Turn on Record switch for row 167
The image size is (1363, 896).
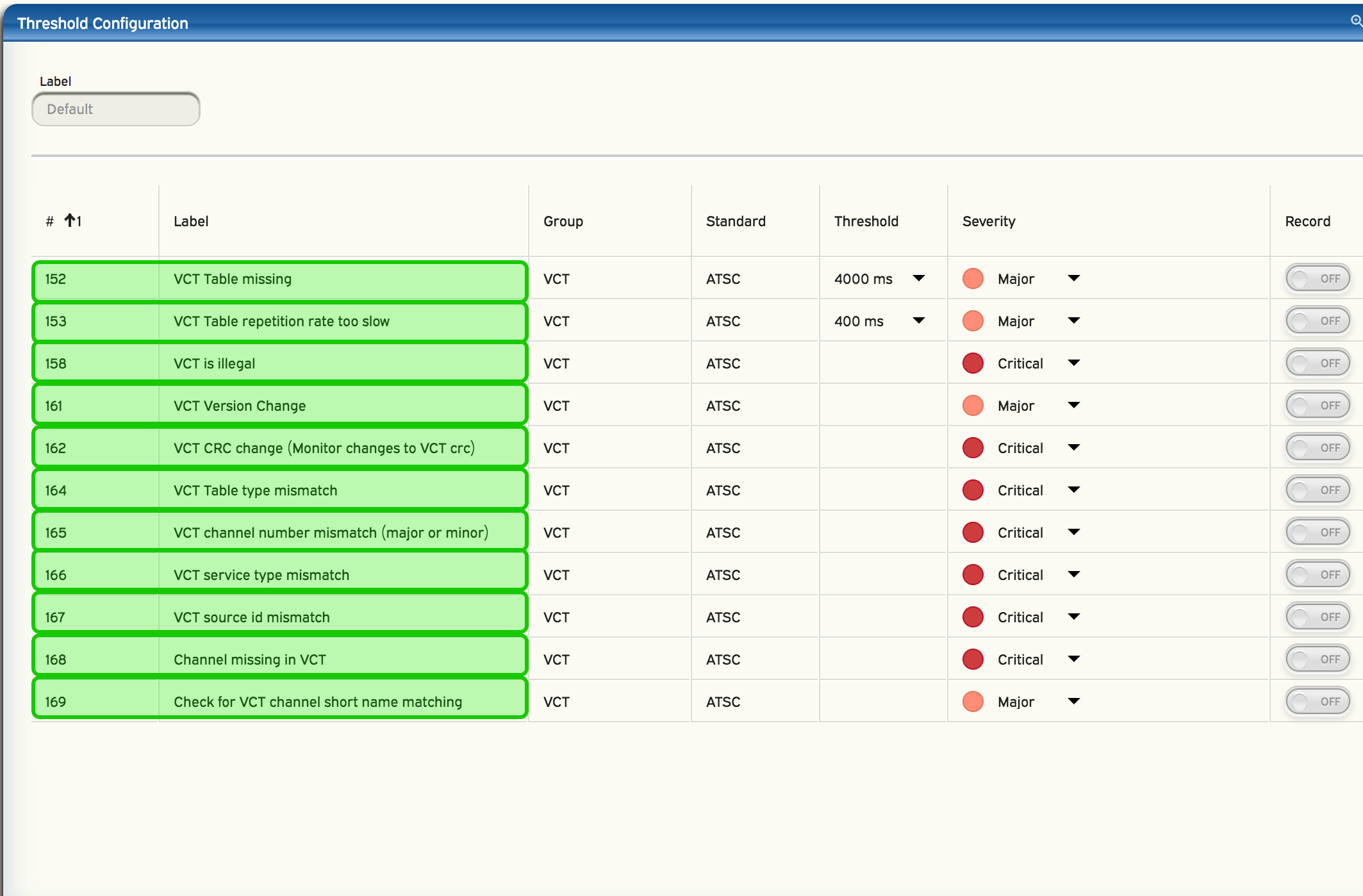pyautogui.click(x=1318, y=617)
